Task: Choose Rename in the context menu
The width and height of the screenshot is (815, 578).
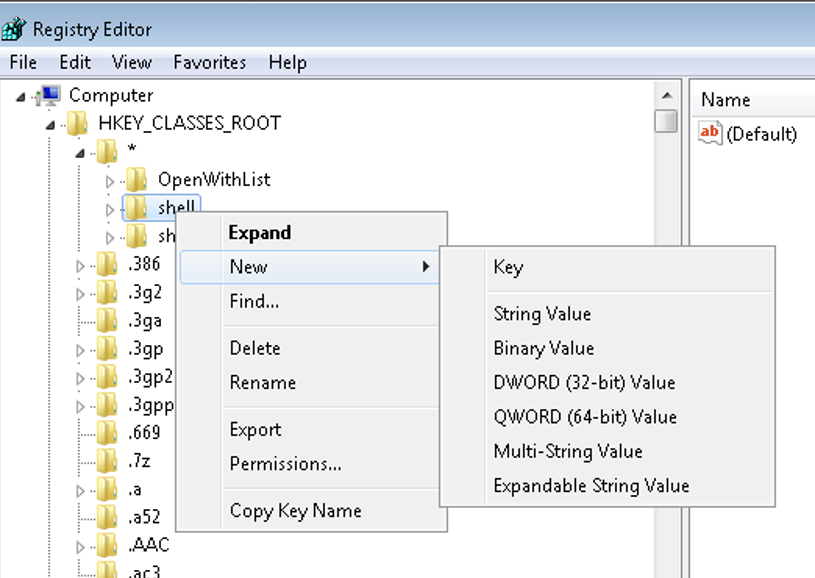Action: 312,383
